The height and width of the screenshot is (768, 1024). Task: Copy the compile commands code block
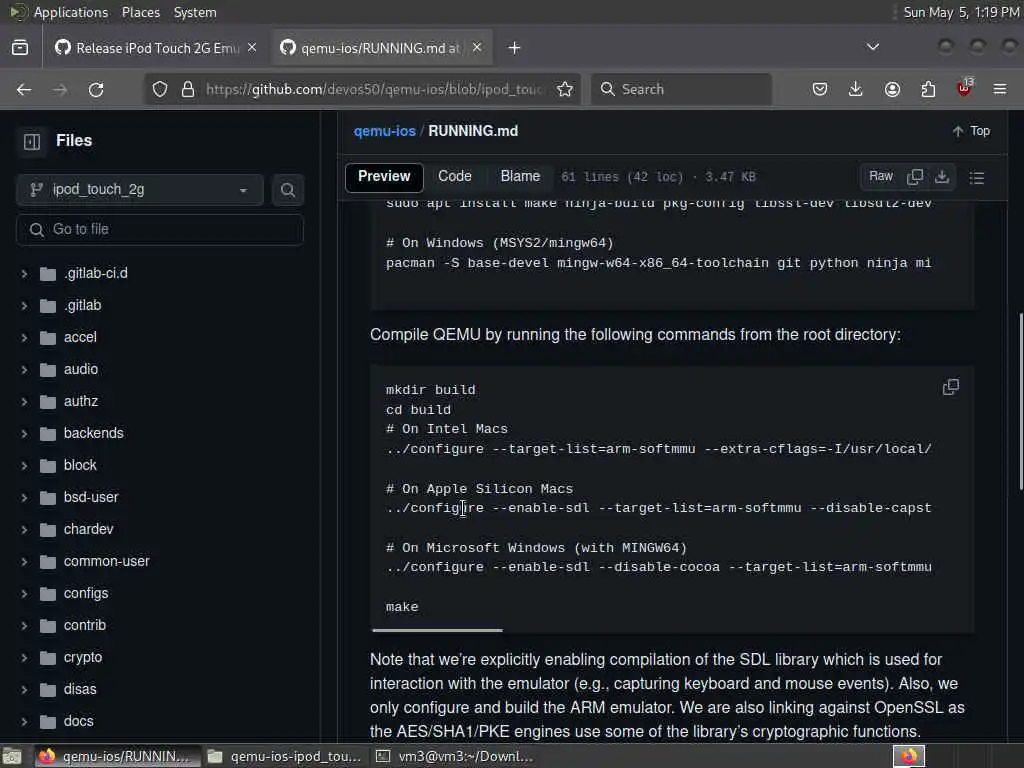951,387
